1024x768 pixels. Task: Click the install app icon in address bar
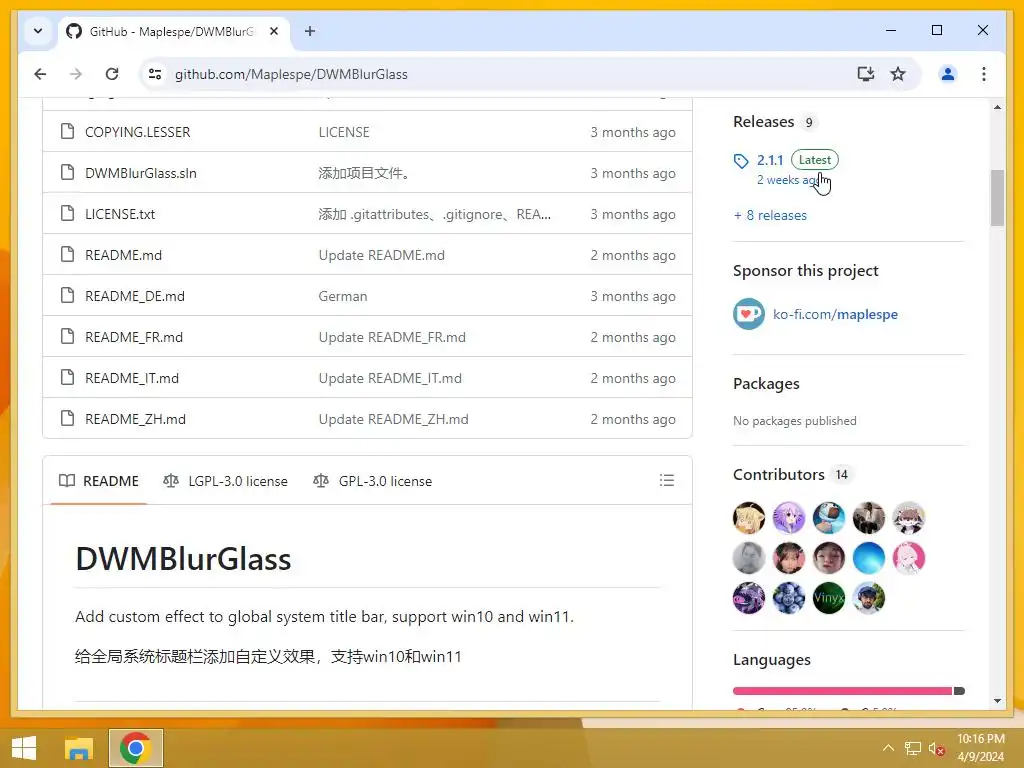pos(865,74)
